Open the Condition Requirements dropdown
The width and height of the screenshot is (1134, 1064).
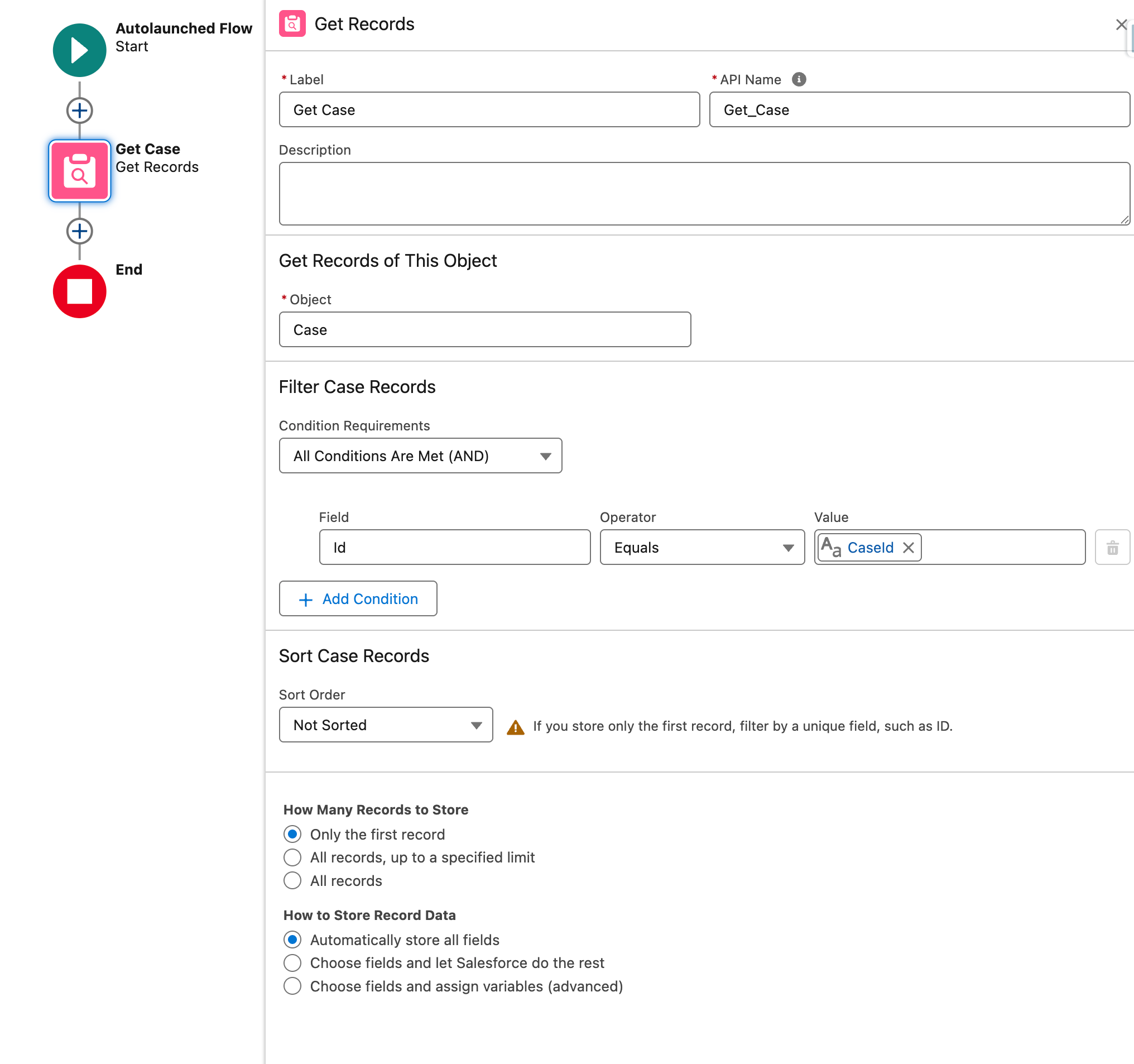[420, 456]
